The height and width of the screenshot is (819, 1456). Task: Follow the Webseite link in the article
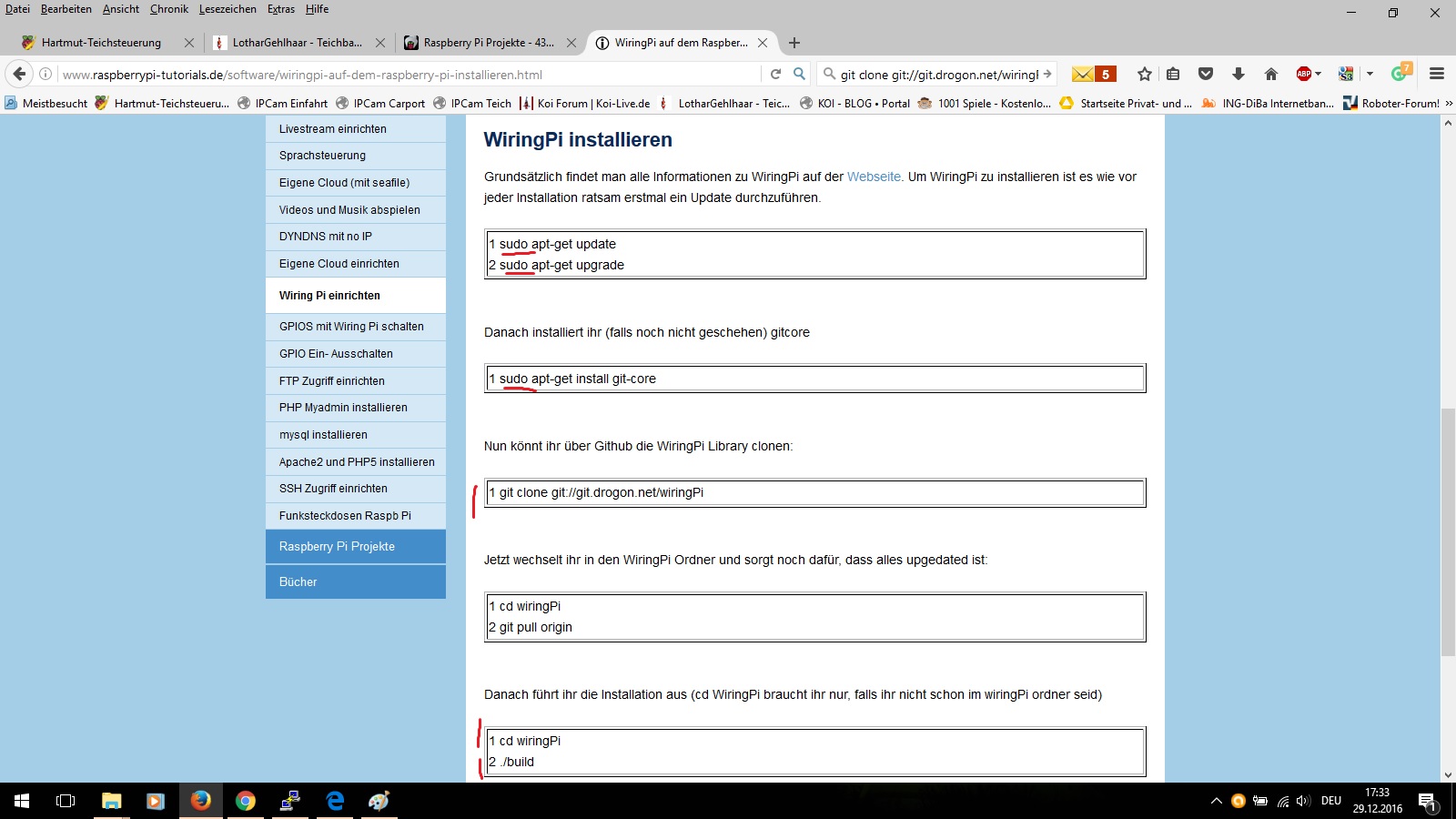pyautogui.click(x=874, y=177)
